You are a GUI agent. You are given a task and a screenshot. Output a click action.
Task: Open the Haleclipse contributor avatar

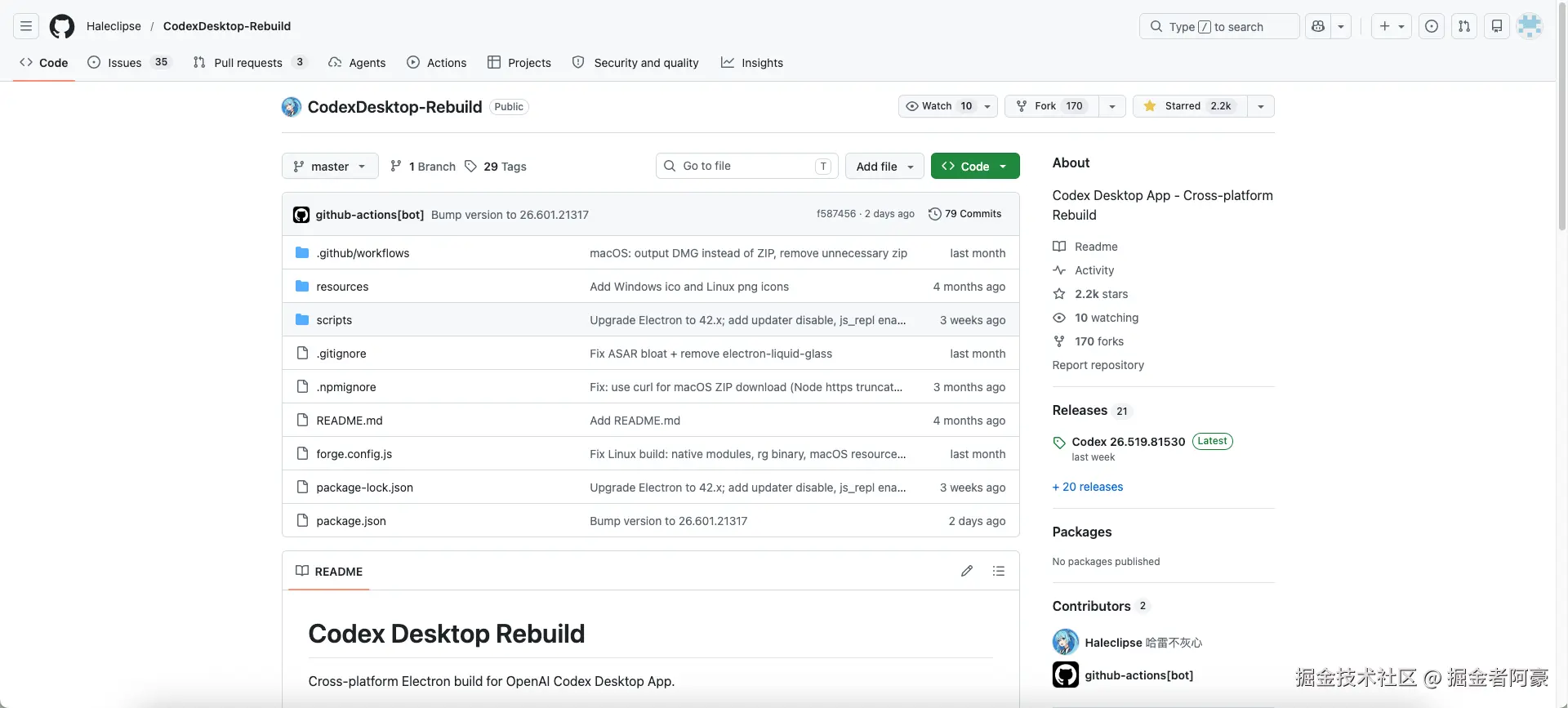tap(1066, 642)
